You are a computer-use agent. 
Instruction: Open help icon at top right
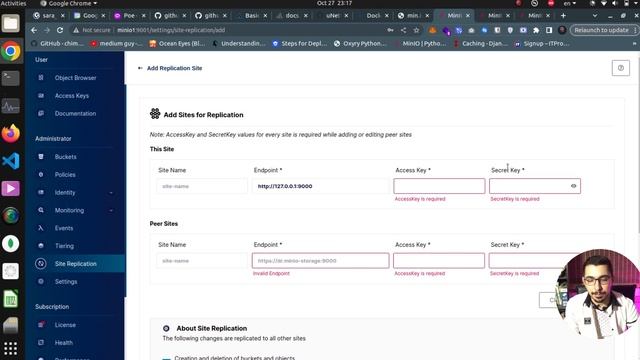(x=620, y=68)
